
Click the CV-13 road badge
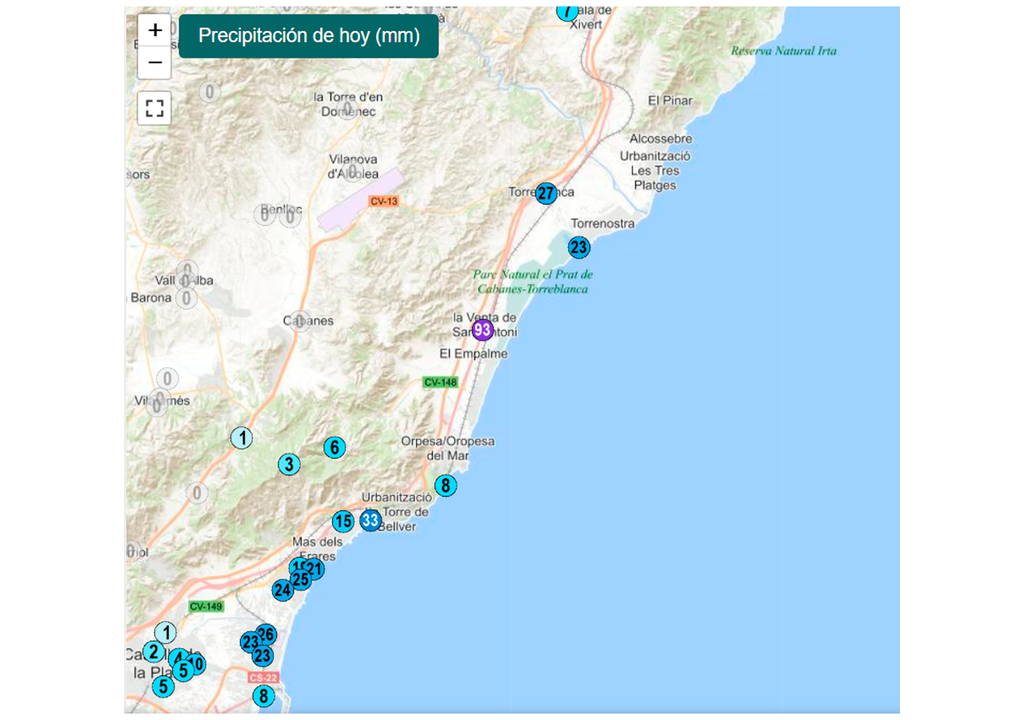384,201
